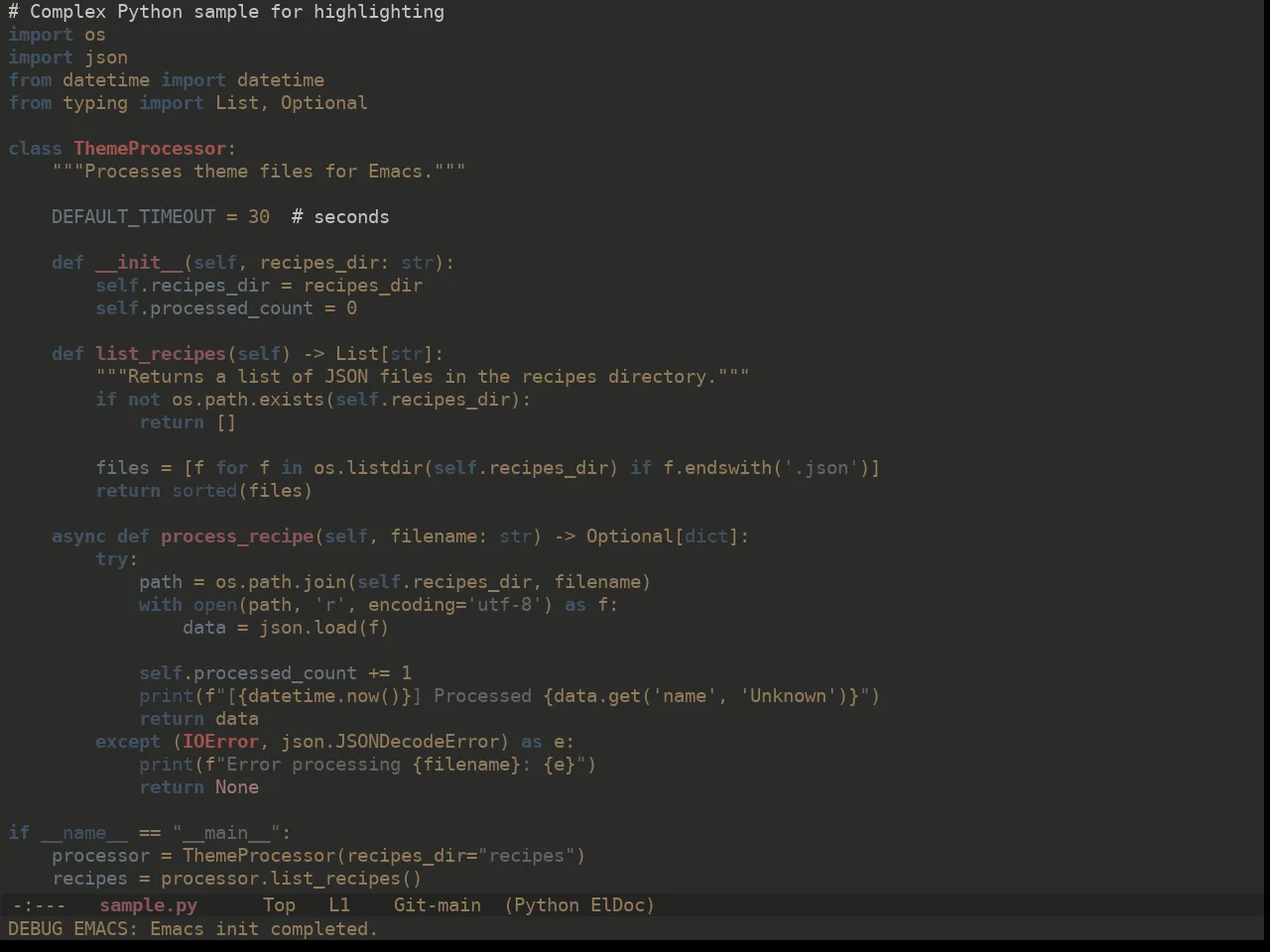Click the 'return []' statement

coord(188,422)
